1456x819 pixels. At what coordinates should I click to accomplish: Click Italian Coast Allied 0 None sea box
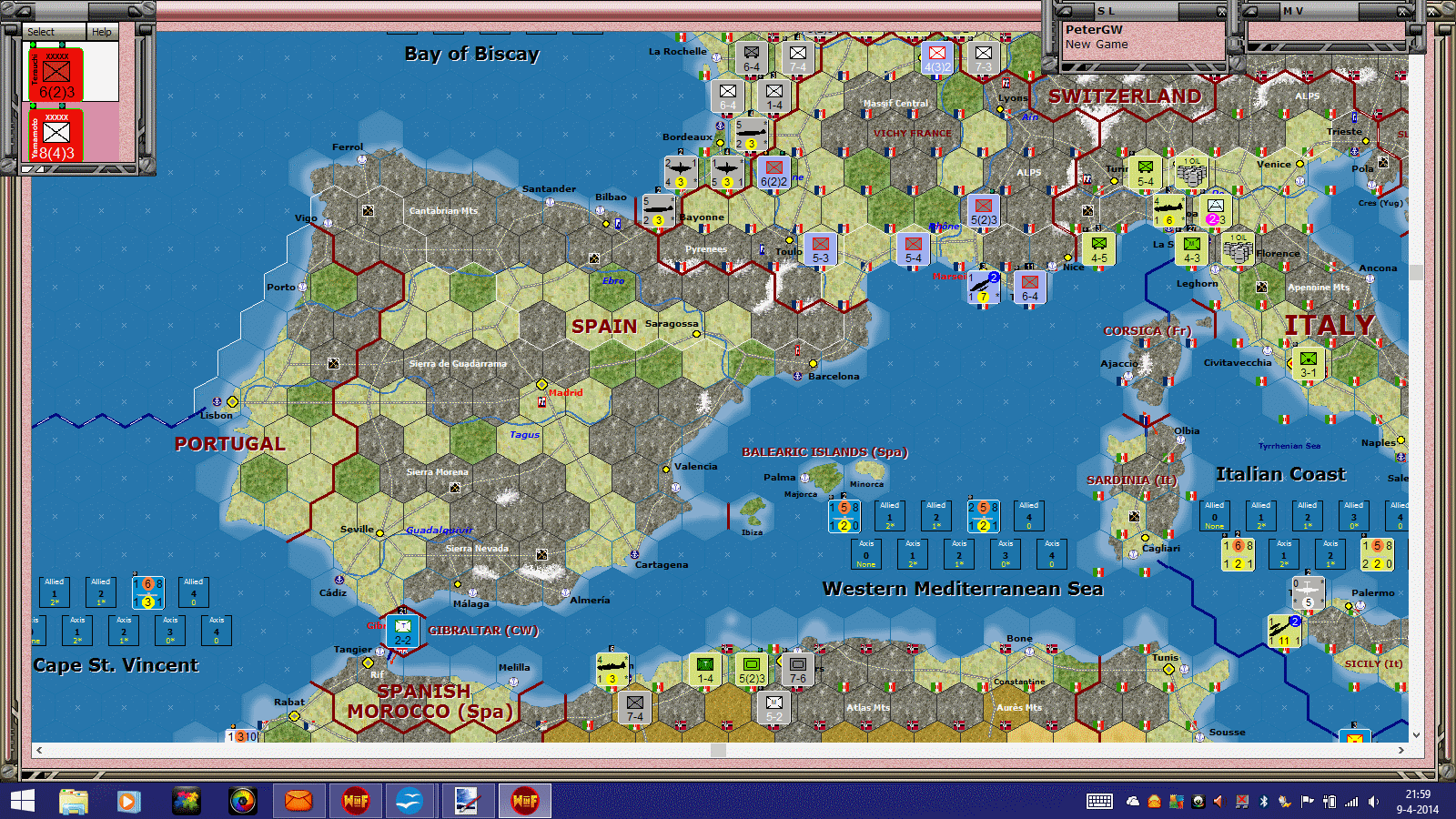point(1215,516)
